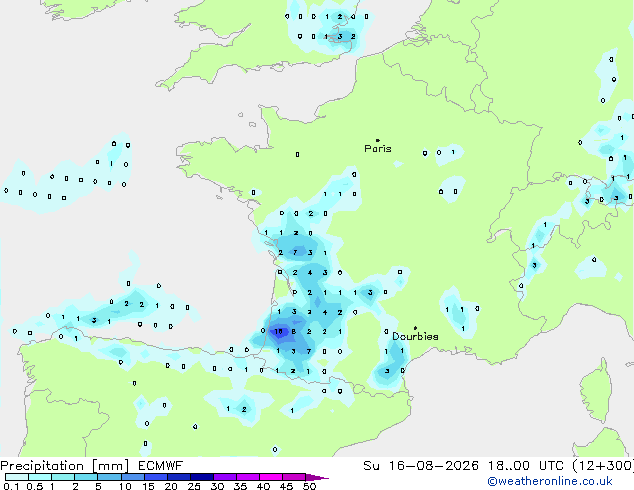Screen dimensions: 634x490
Task: Click the marker dot above the Dourbies label
Action: pyautogui.click(x=415, y=328)
